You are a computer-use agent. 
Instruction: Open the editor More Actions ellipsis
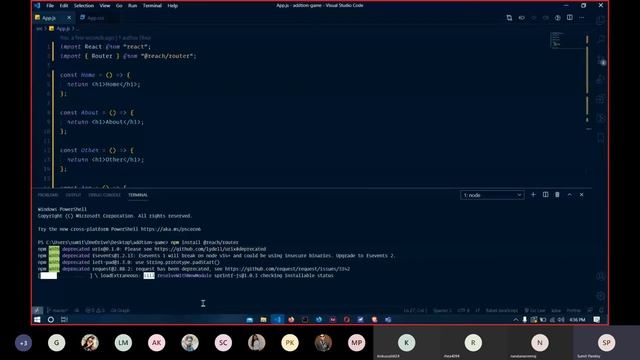[x=582, y=18]
